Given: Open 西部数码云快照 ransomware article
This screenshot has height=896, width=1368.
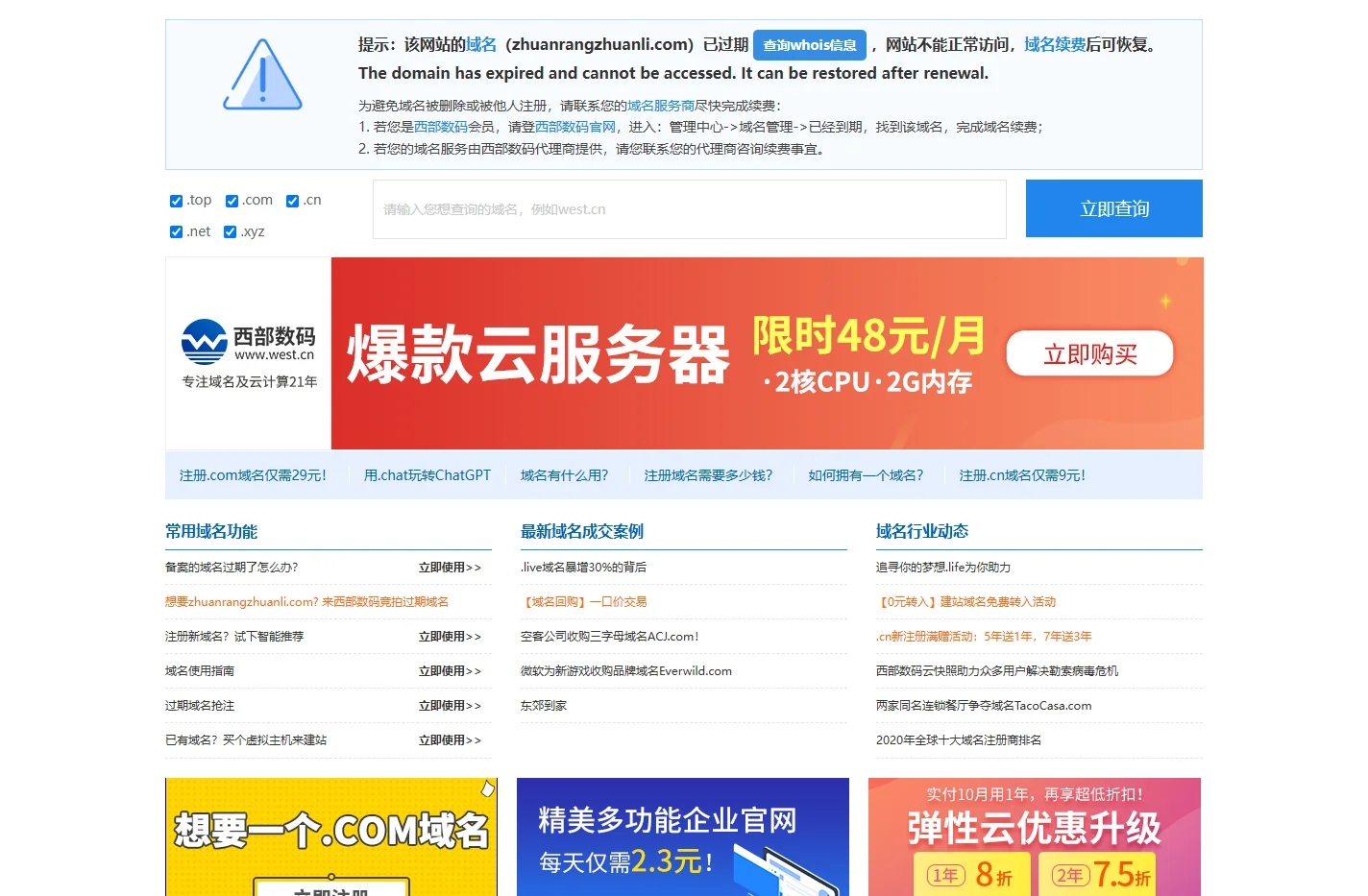Looking at the screenshot, I should [x=997, y=671].
